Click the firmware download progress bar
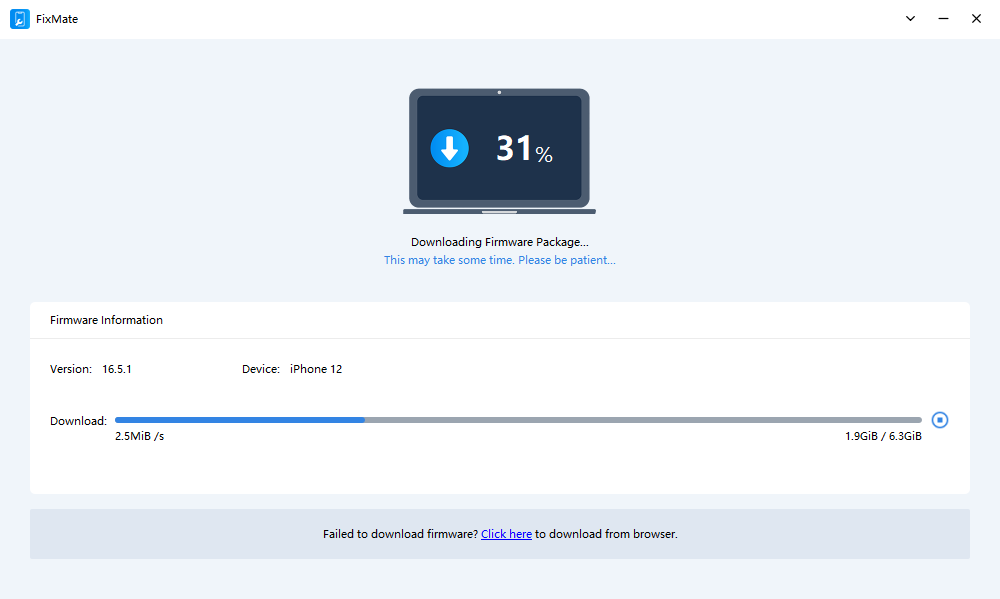The image size is (1000, 599). click(518, 420)
